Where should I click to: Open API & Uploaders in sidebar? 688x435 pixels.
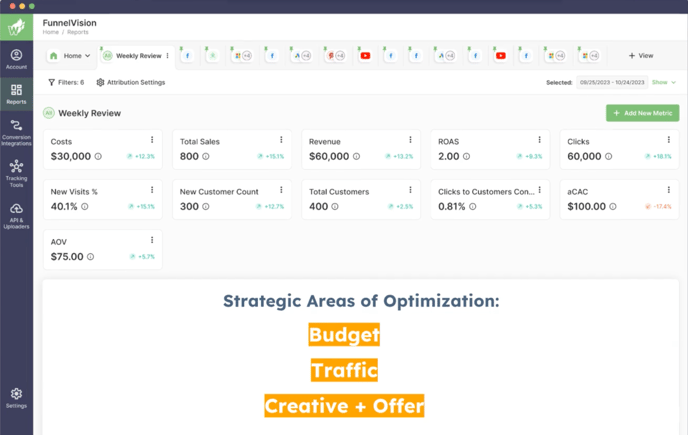click(16, 214)
